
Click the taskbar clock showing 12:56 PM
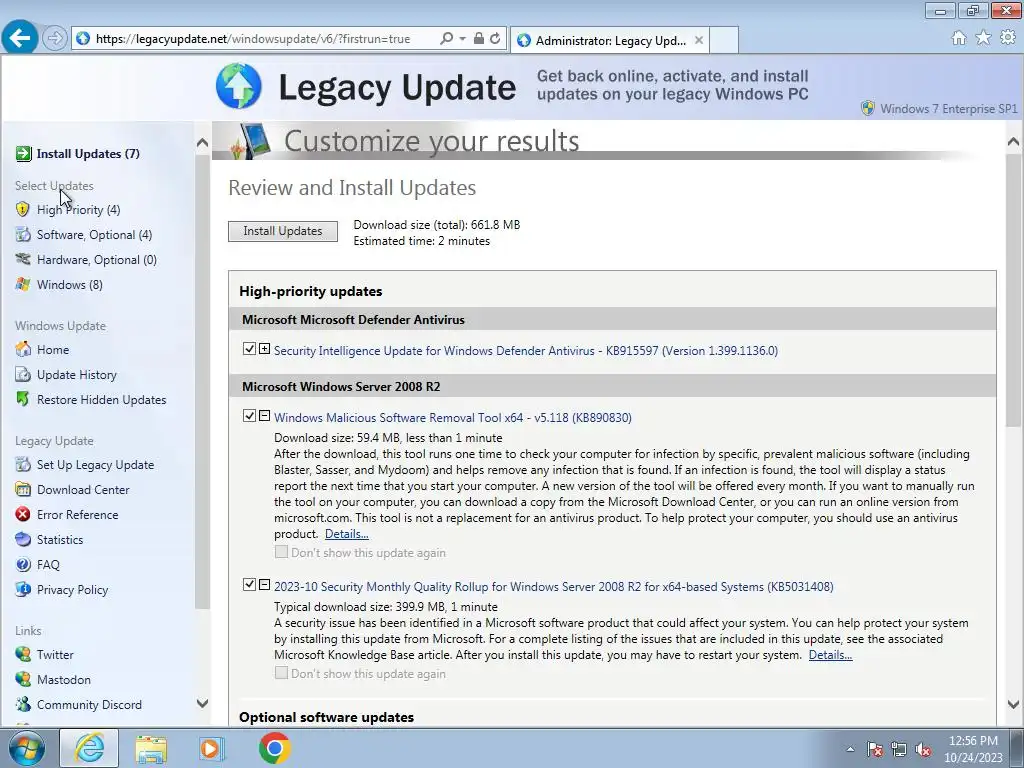(973, 749)
